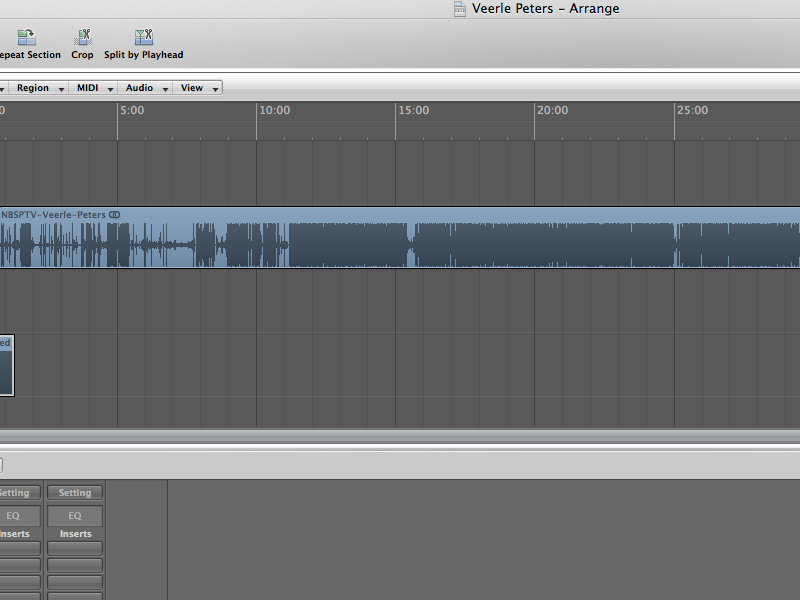Select the Crop tool icon

(x=82, y=37)
